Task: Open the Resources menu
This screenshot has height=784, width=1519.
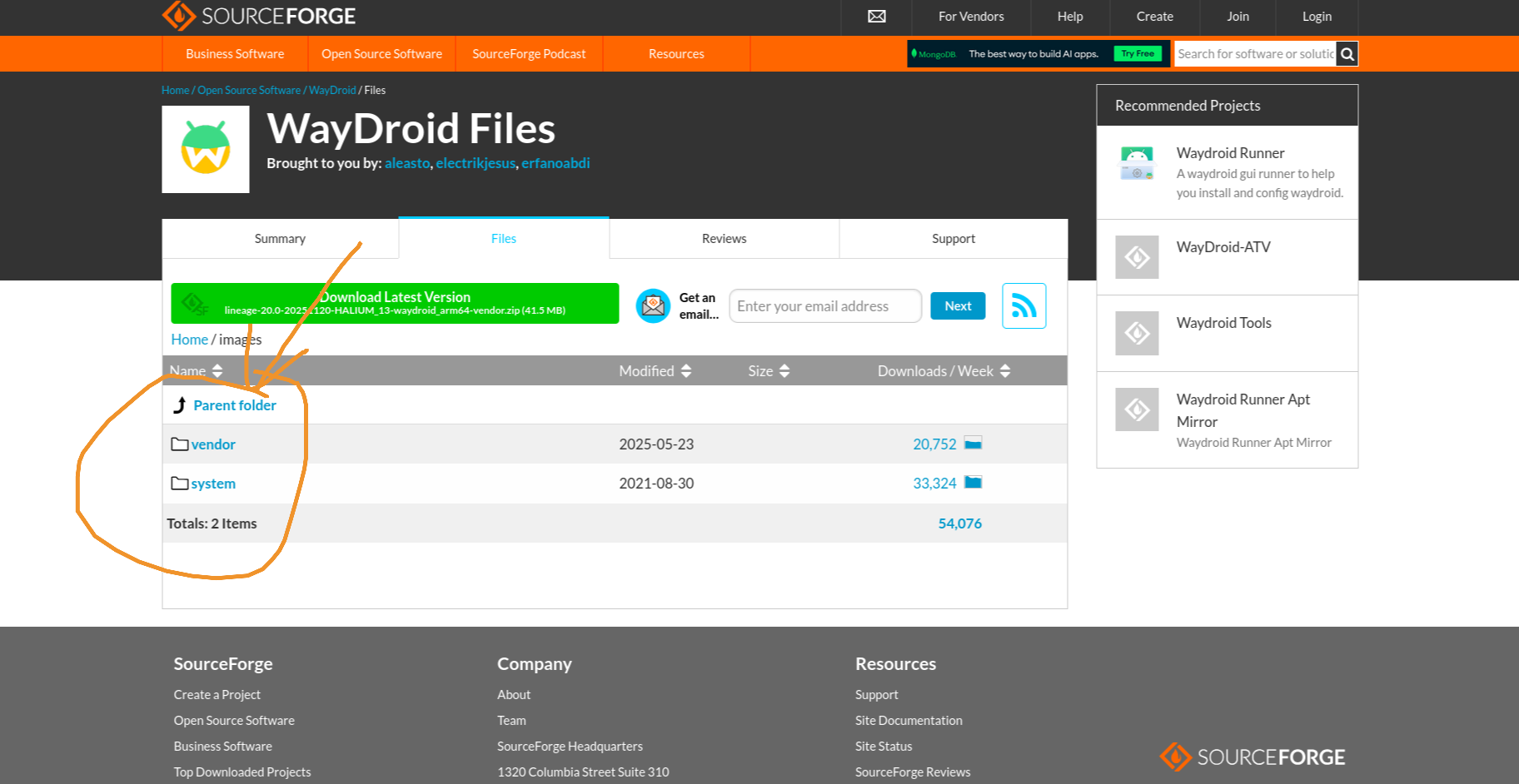Action: coord(675,53)
